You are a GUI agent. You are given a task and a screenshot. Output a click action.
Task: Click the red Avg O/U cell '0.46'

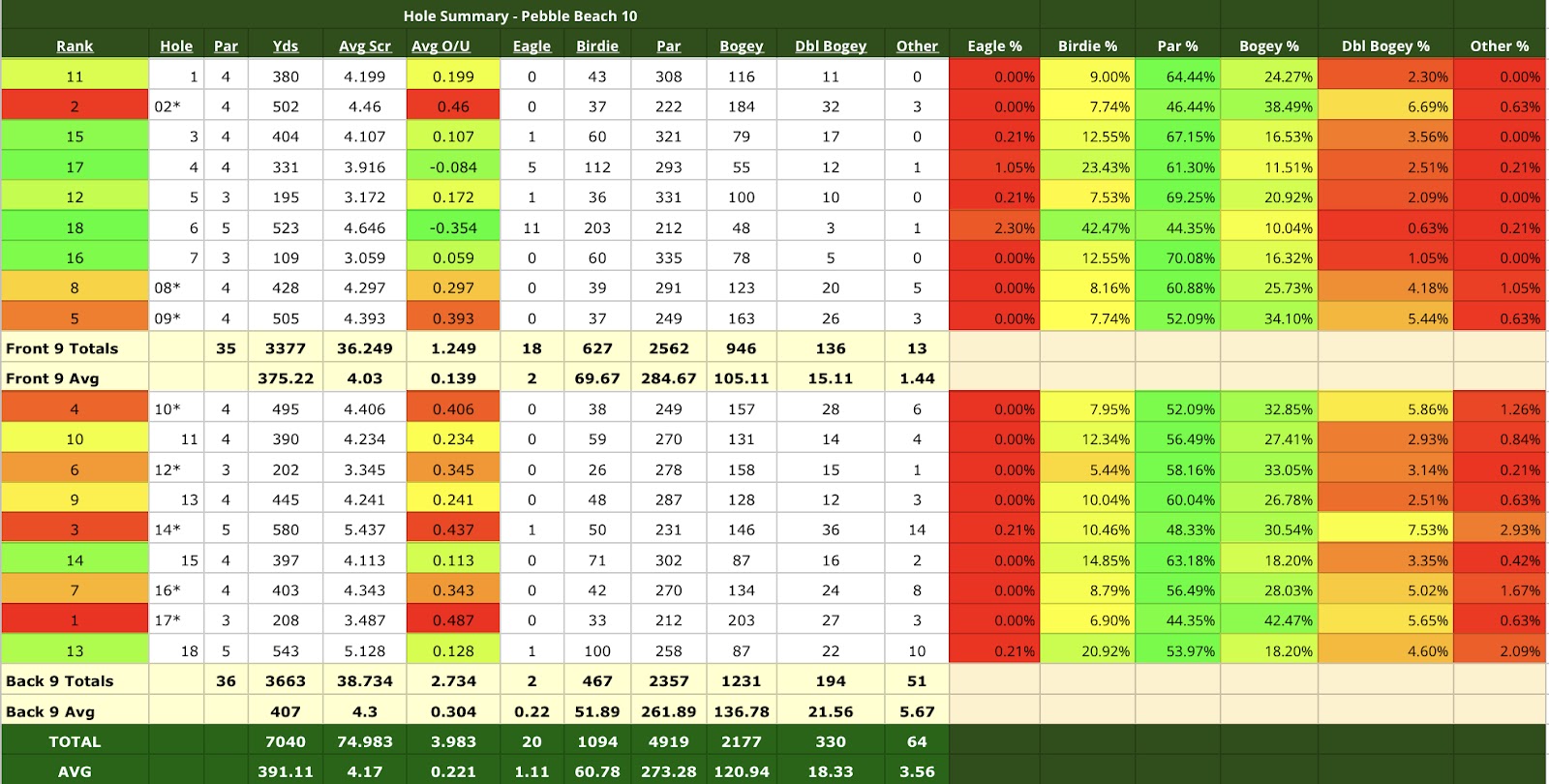(453, 106)
